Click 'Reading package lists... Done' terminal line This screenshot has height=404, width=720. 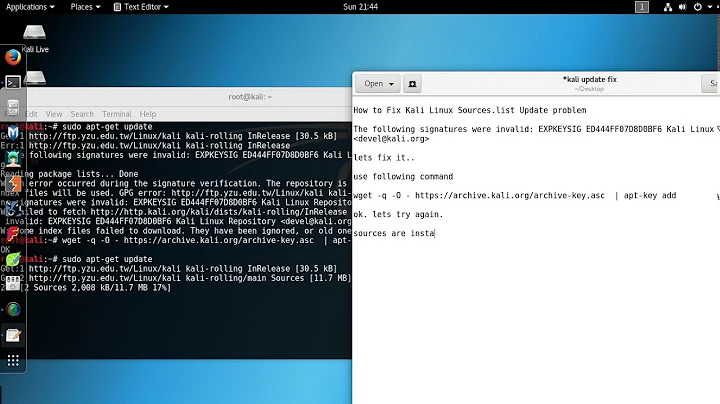69,174
